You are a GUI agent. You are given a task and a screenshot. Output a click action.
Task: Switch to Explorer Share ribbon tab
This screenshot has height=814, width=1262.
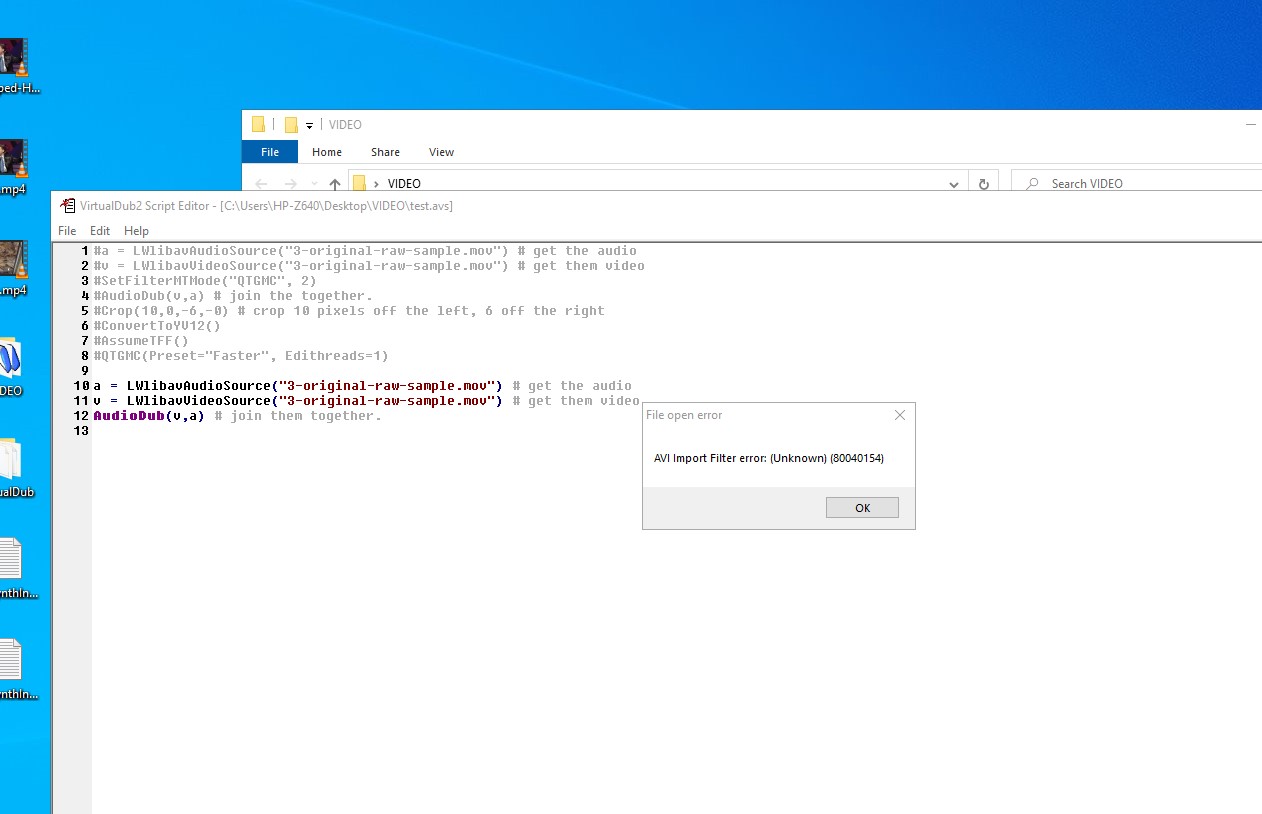[385, 152]
